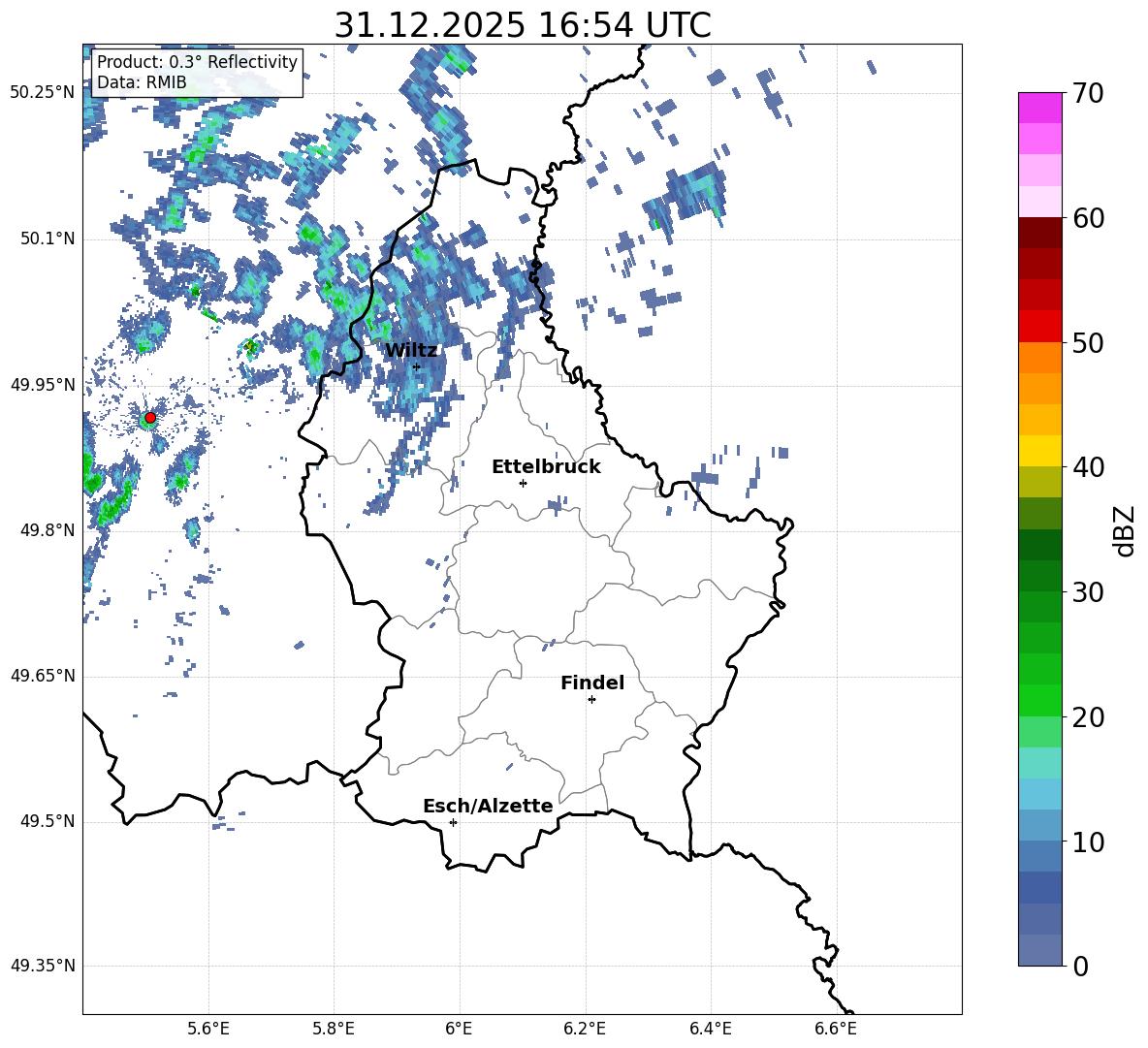Click the Findel station cross marker
Image resolution: width=1148 pixels, height=1048 pixels.
pyautogui.click(x=592, y=700)
